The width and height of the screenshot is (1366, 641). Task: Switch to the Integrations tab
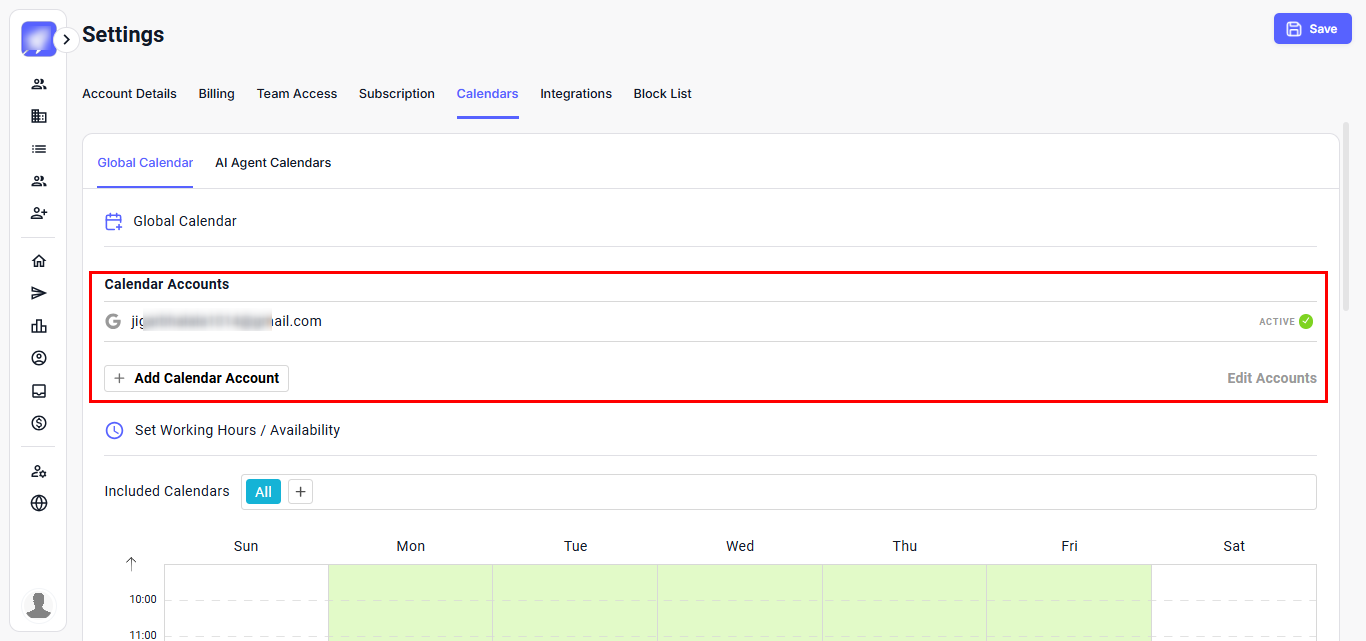point(576,94)
